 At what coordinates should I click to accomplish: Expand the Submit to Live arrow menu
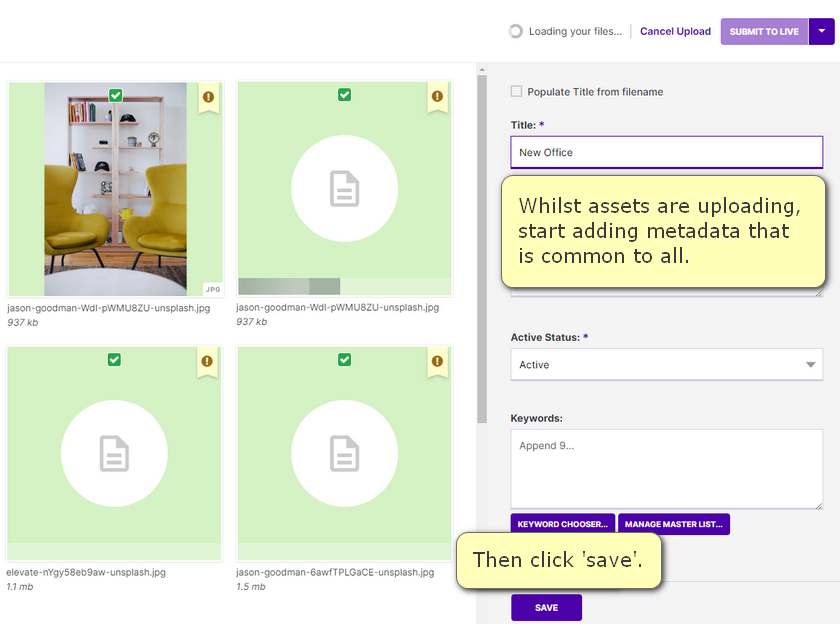point(821,32)
